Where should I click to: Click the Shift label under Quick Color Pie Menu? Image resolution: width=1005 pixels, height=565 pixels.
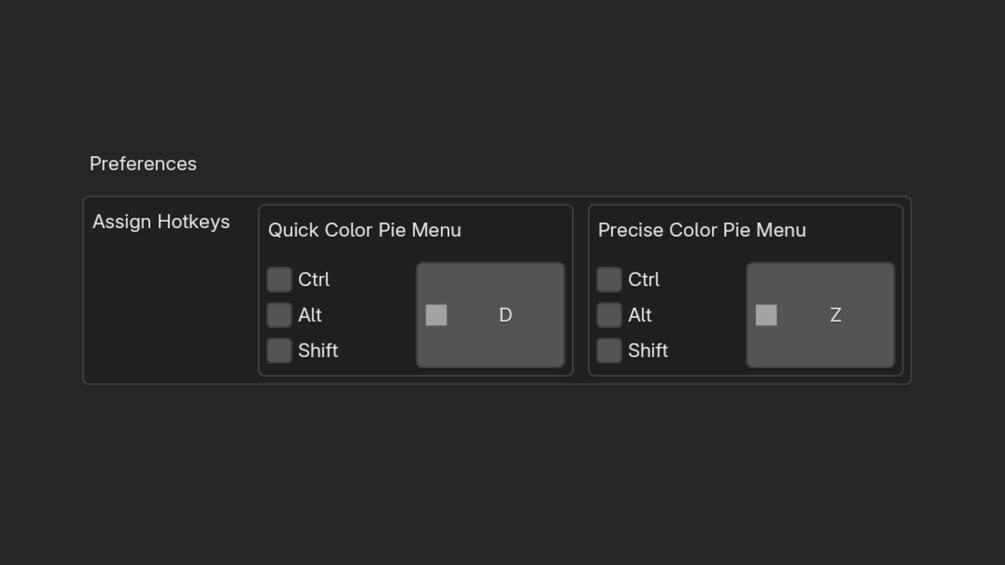coord(318,350)
